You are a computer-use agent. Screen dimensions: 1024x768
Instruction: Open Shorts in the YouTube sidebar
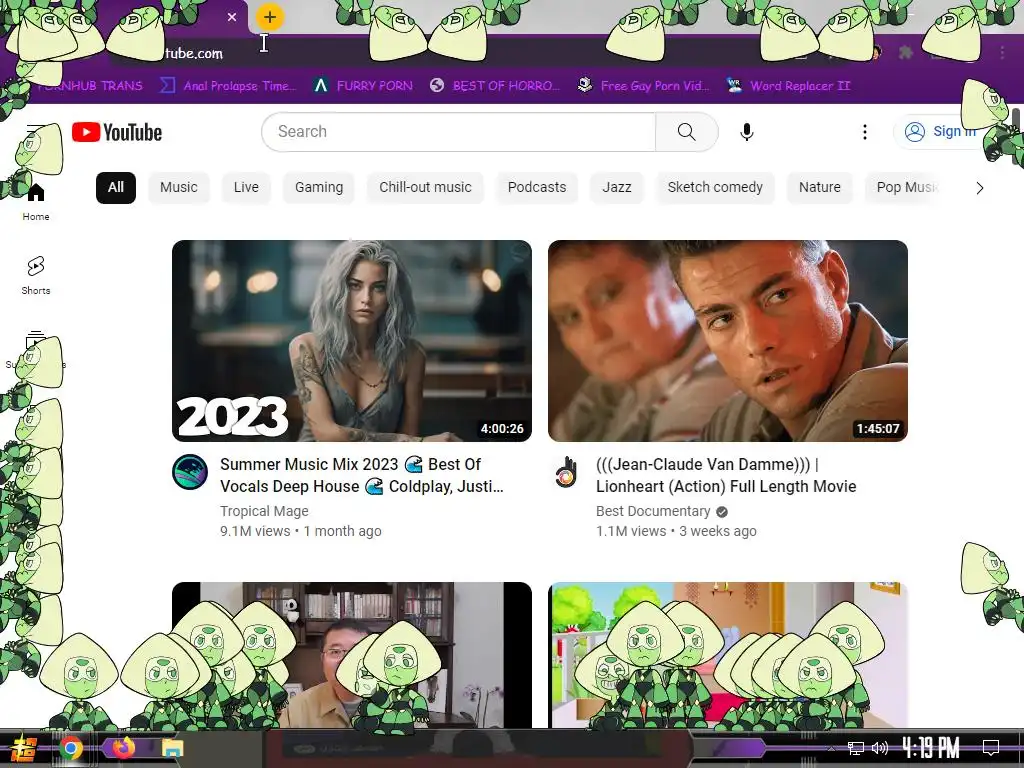tap(36, 276)
